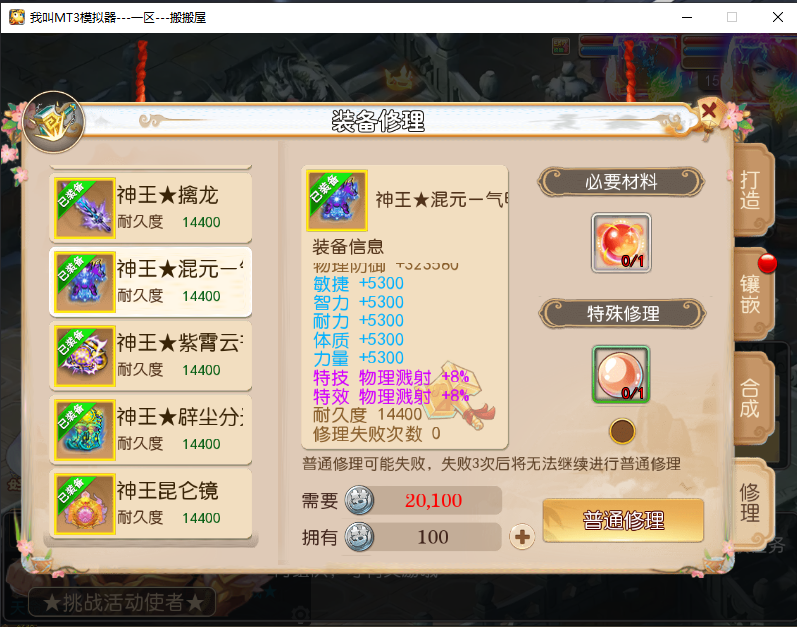Click the silver coin icon next to 需要

coord(359,500)
